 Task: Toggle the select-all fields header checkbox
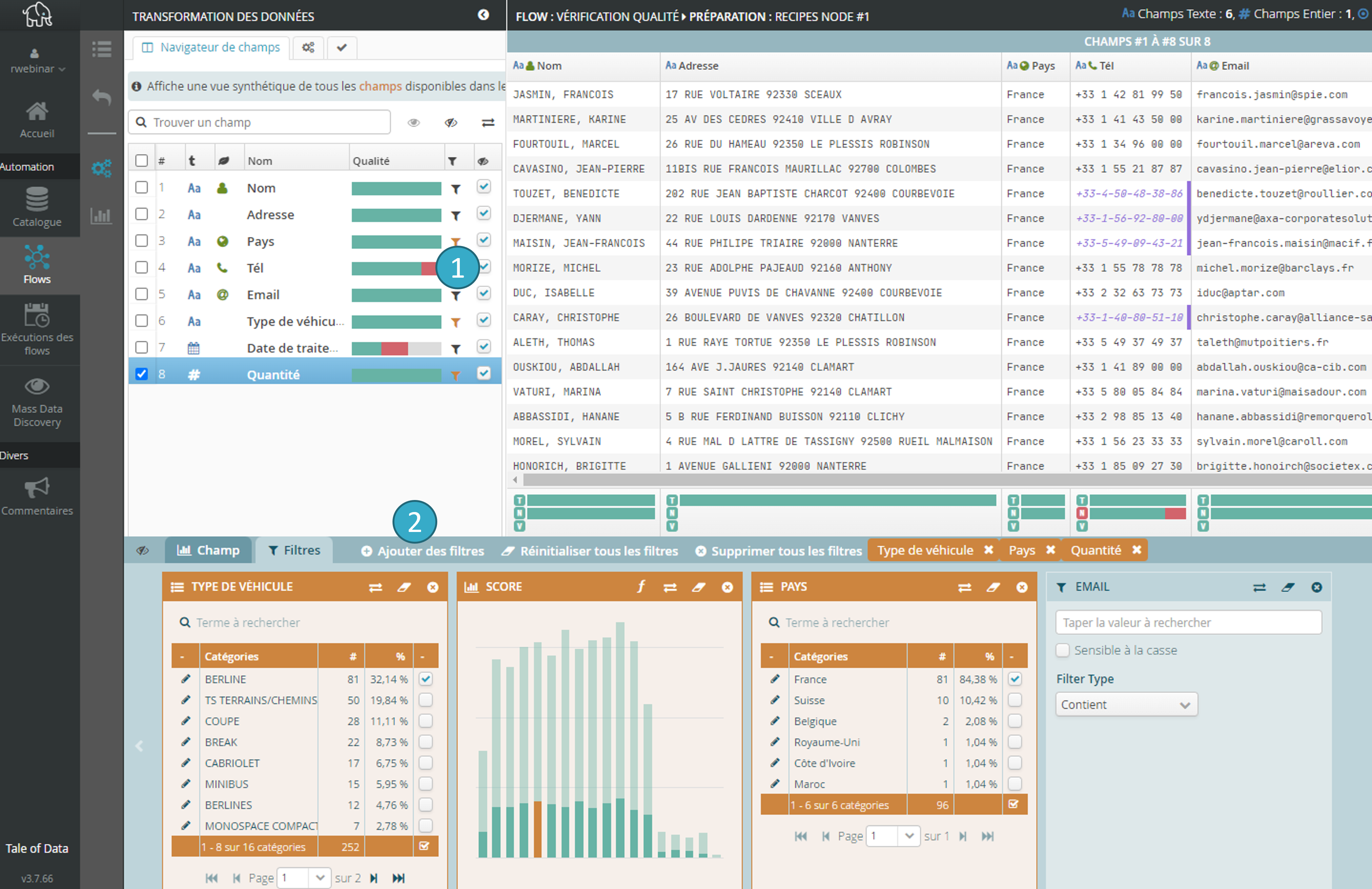point(141,160)
